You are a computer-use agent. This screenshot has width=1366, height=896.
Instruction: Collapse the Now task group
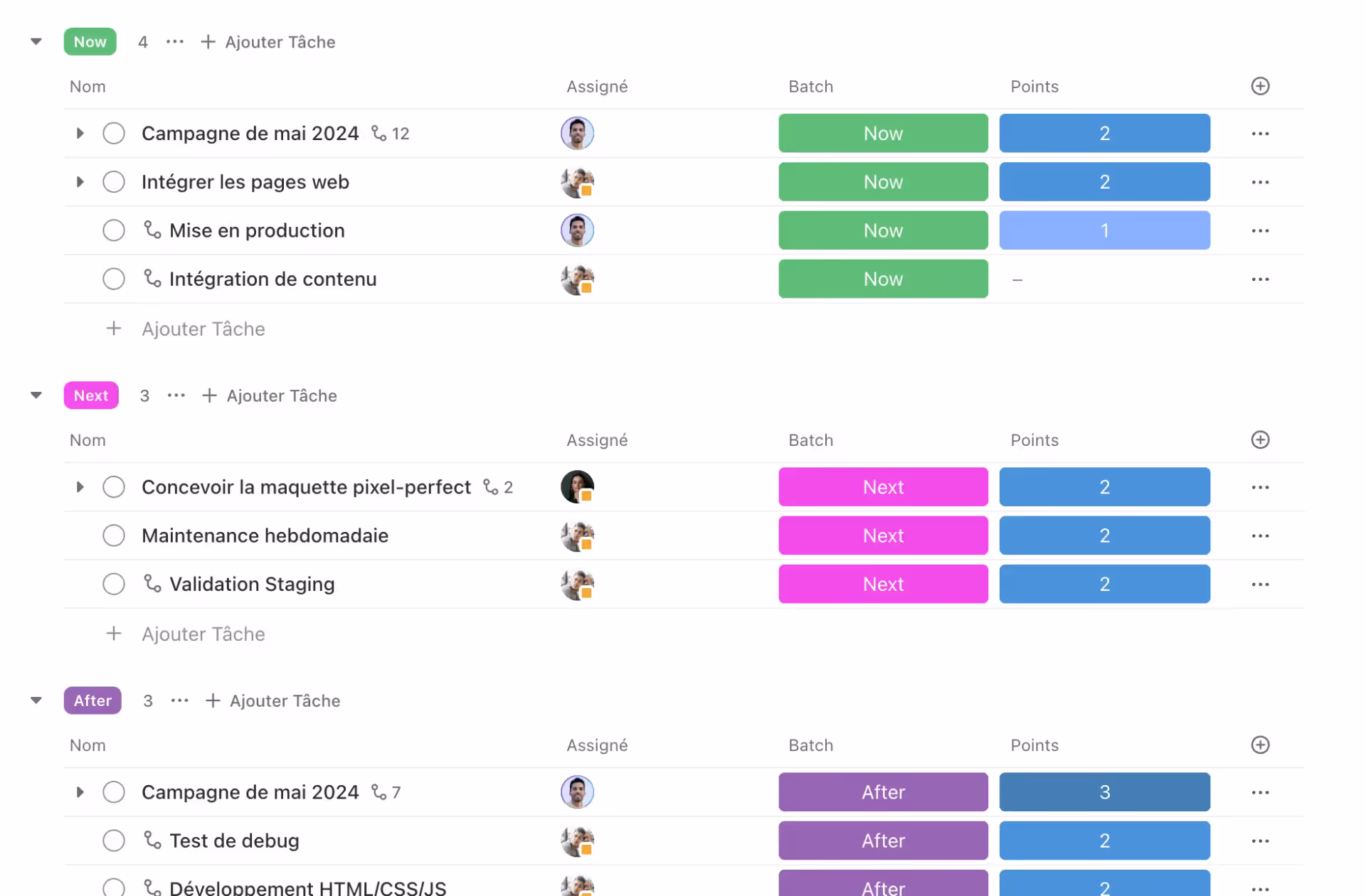[x=36, y=41]
